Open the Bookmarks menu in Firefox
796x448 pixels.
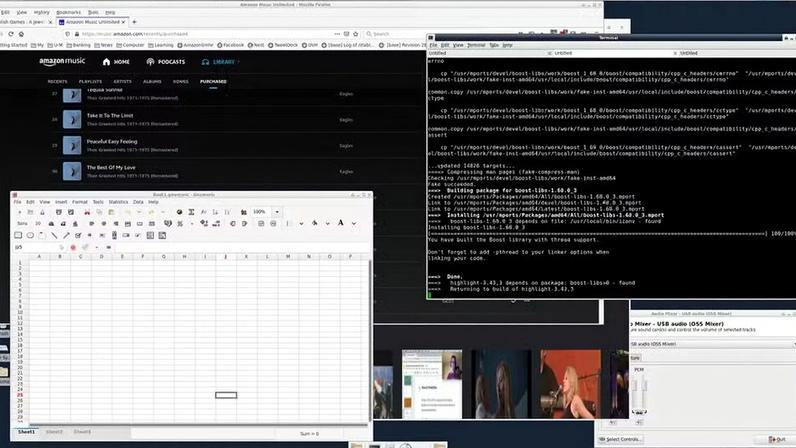pos(68,12)
